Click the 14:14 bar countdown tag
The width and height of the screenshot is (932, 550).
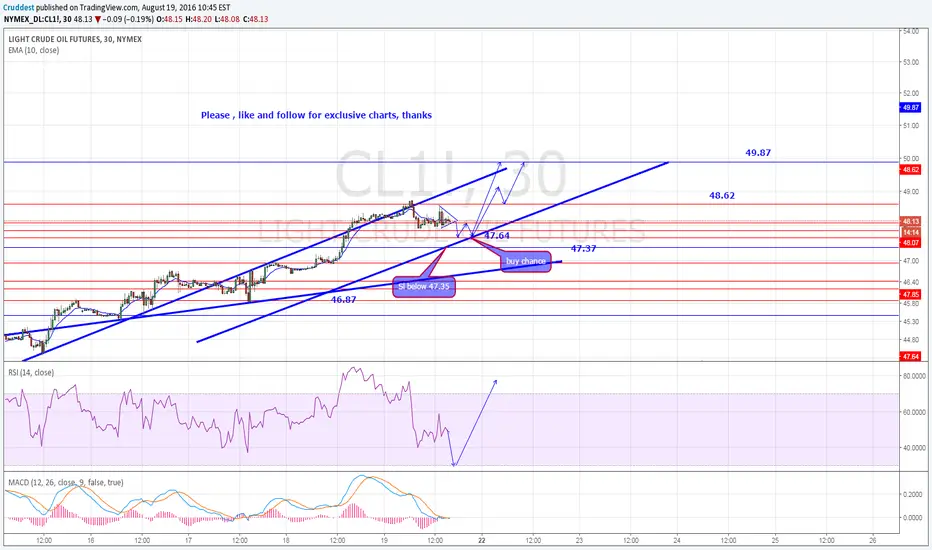pos(911,232)
